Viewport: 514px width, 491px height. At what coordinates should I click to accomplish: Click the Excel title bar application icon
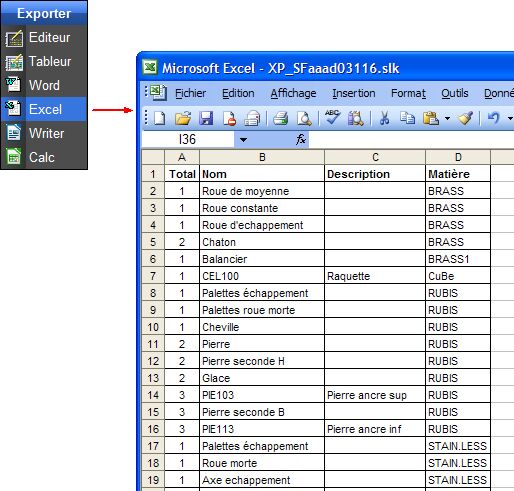(x=150, y=68)
